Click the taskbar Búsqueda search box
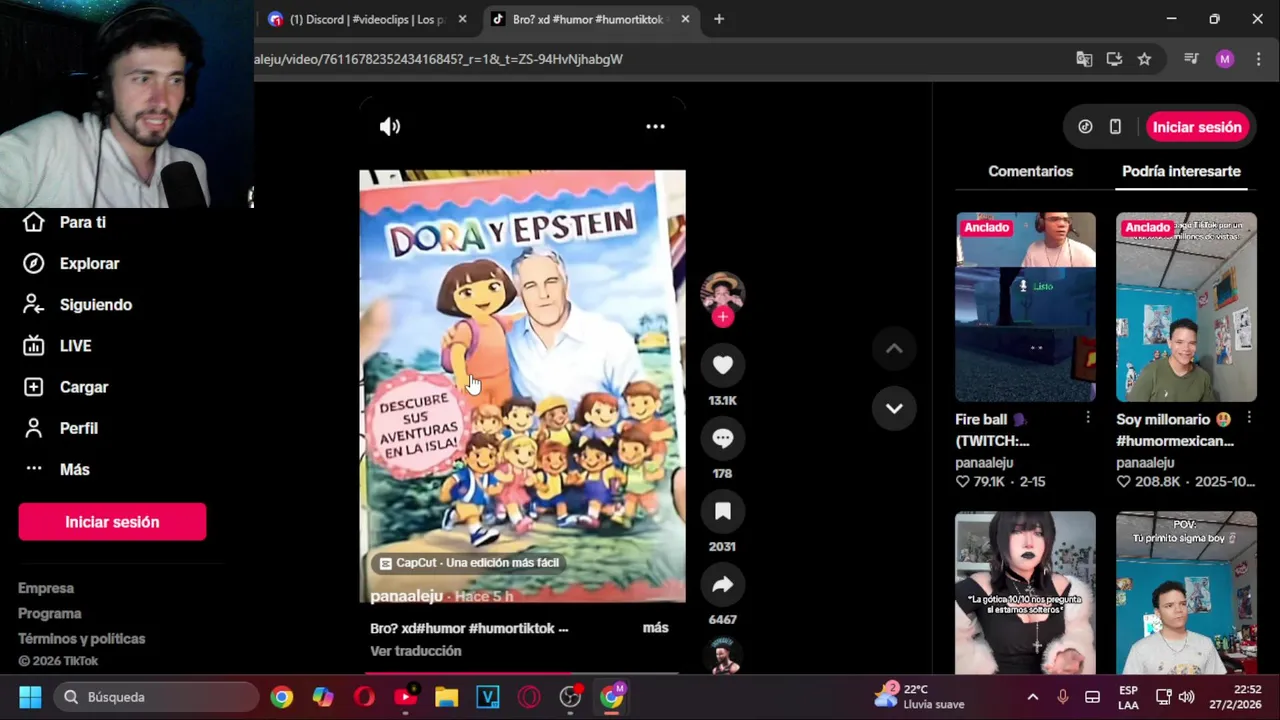This screenshot has width=1280, height=720. pyautogui.click(x=156, y=697)
